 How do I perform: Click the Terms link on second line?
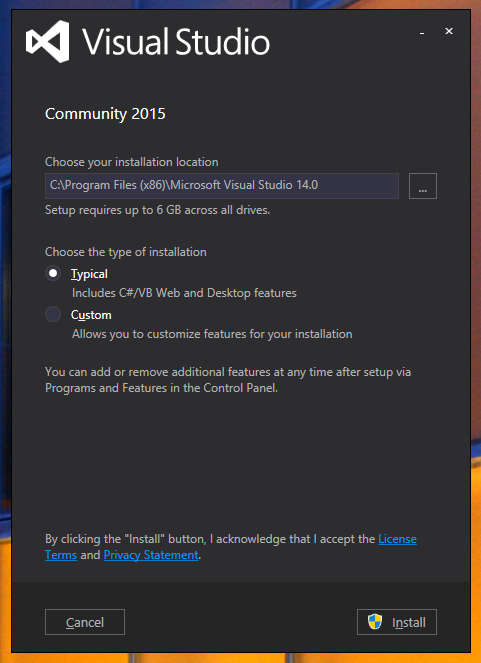click(61, 555)
